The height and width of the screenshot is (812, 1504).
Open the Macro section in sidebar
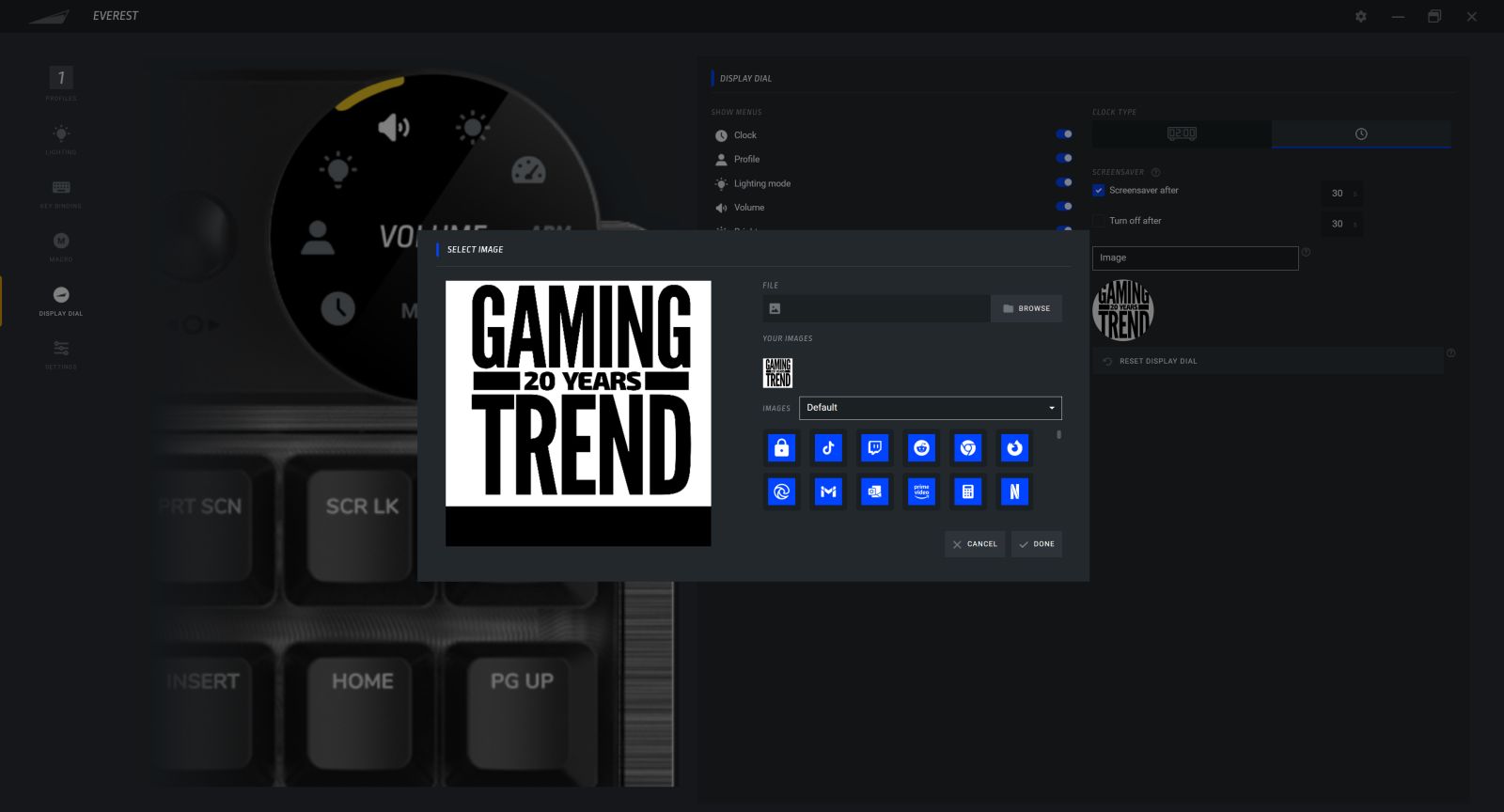(61, 246)
